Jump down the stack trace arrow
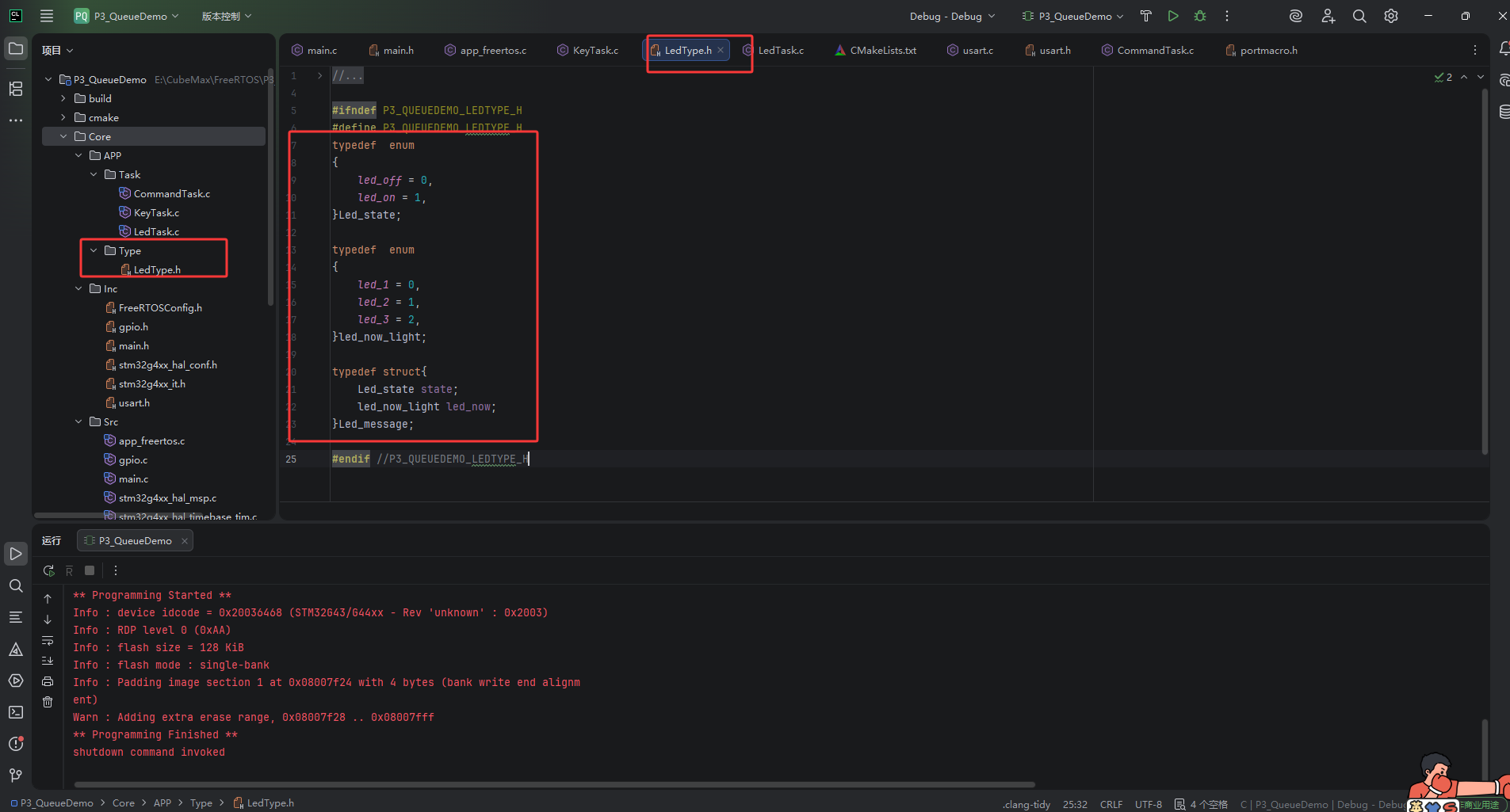Screen dimensions: 1510x812 [x=48, y=619]
